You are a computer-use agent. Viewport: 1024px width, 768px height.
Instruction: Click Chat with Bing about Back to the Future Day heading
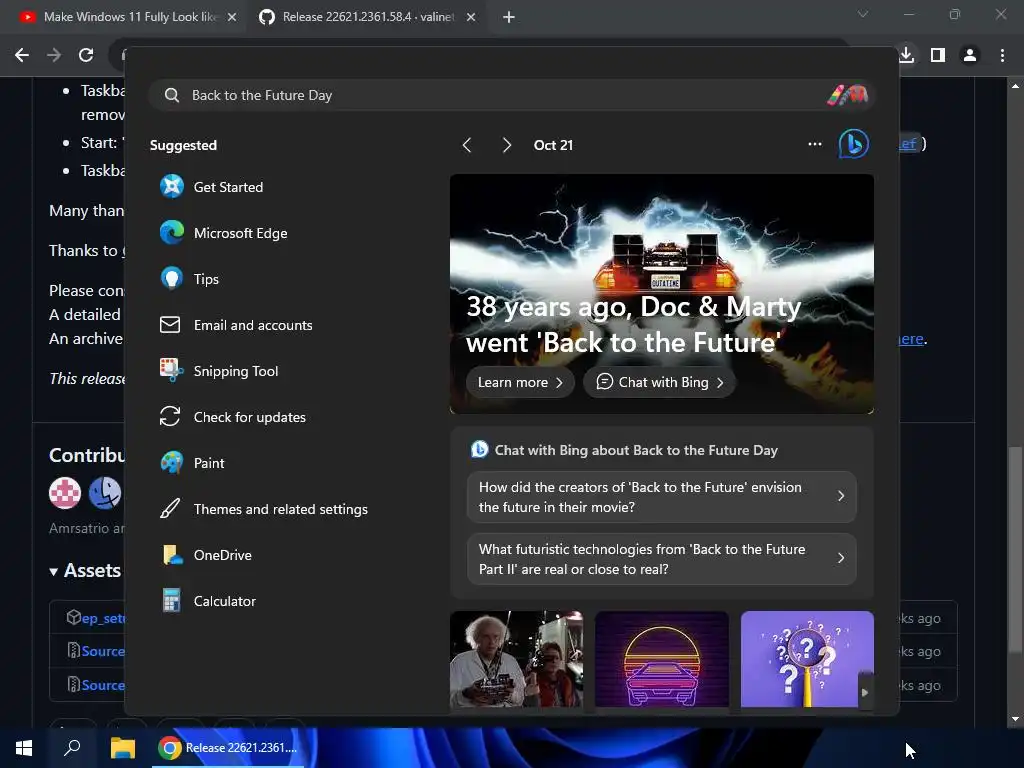pos(636,450)
